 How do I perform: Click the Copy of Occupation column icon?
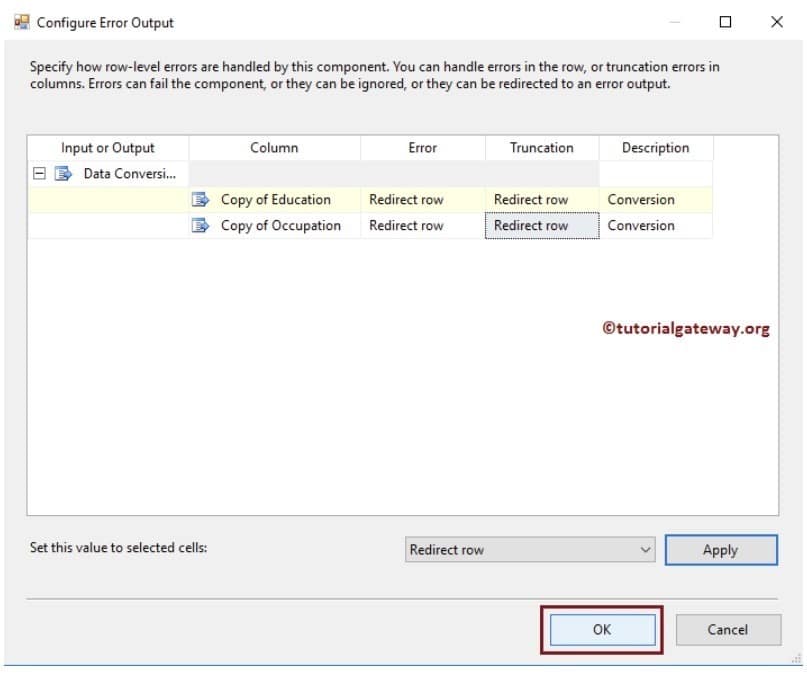(x=200, y=225)
